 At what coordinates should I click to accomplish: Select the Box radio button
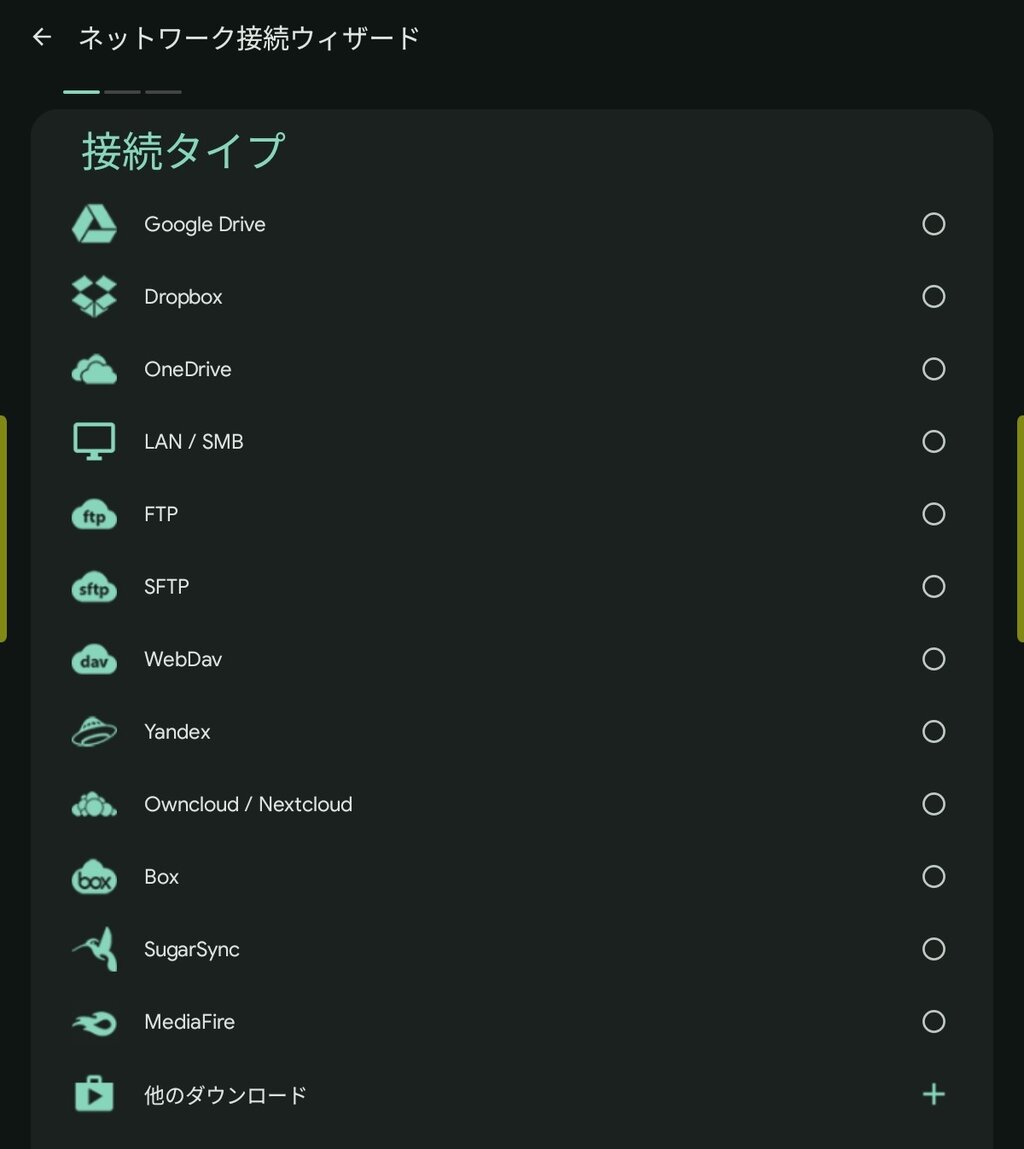(x=933, y=877)
